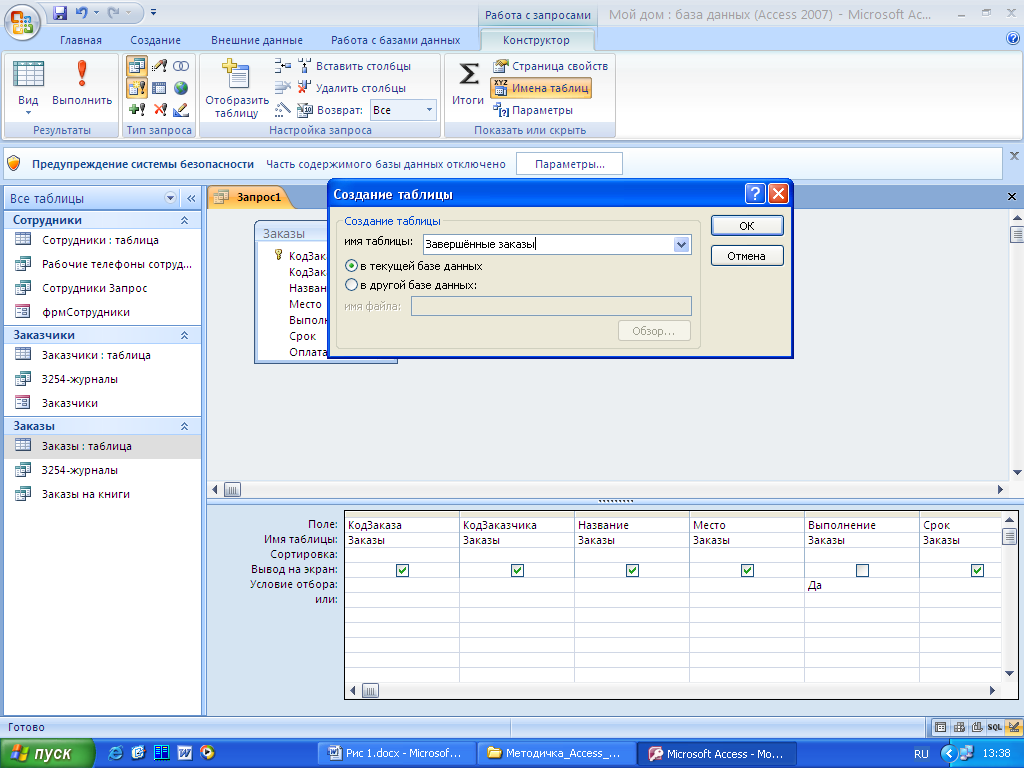This screenshot has height=768, width=1024.
Task: Switch to PivotChart view from status bar
Action: click(977, 727)
